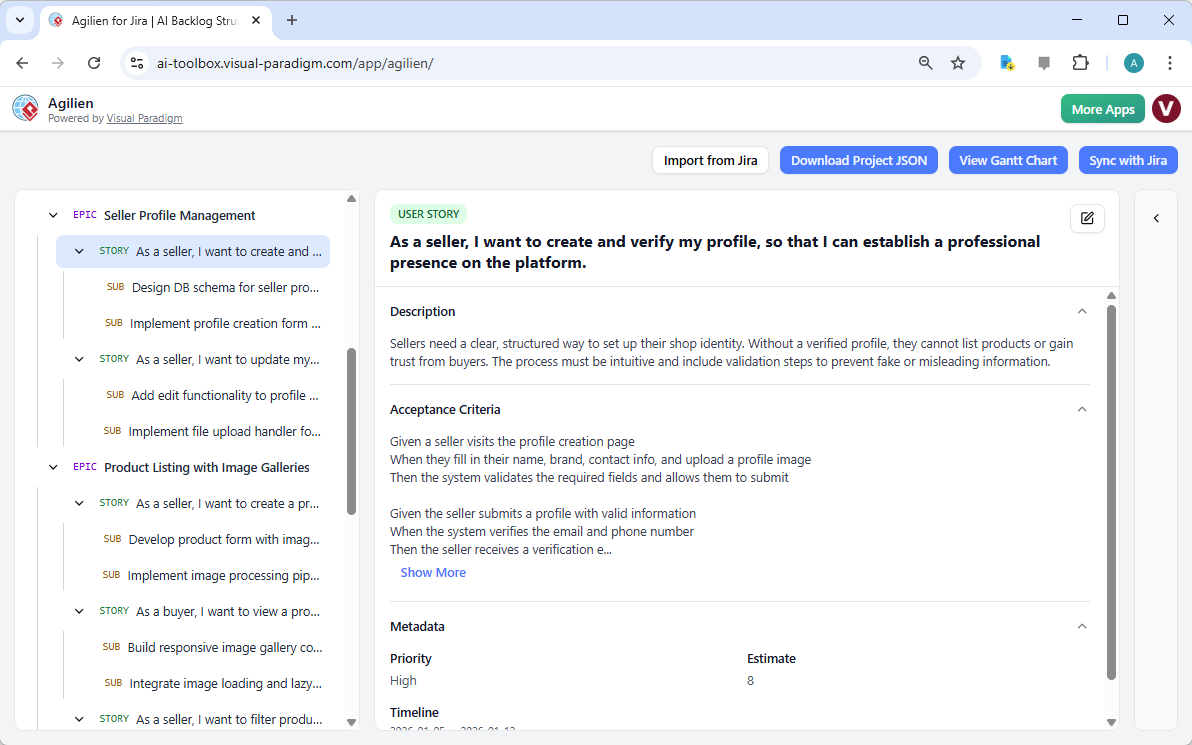Collapse the right side panel chevron
Image resolution: width=1192 pixels, height=745 pixels.
[x=1156, y=218]
